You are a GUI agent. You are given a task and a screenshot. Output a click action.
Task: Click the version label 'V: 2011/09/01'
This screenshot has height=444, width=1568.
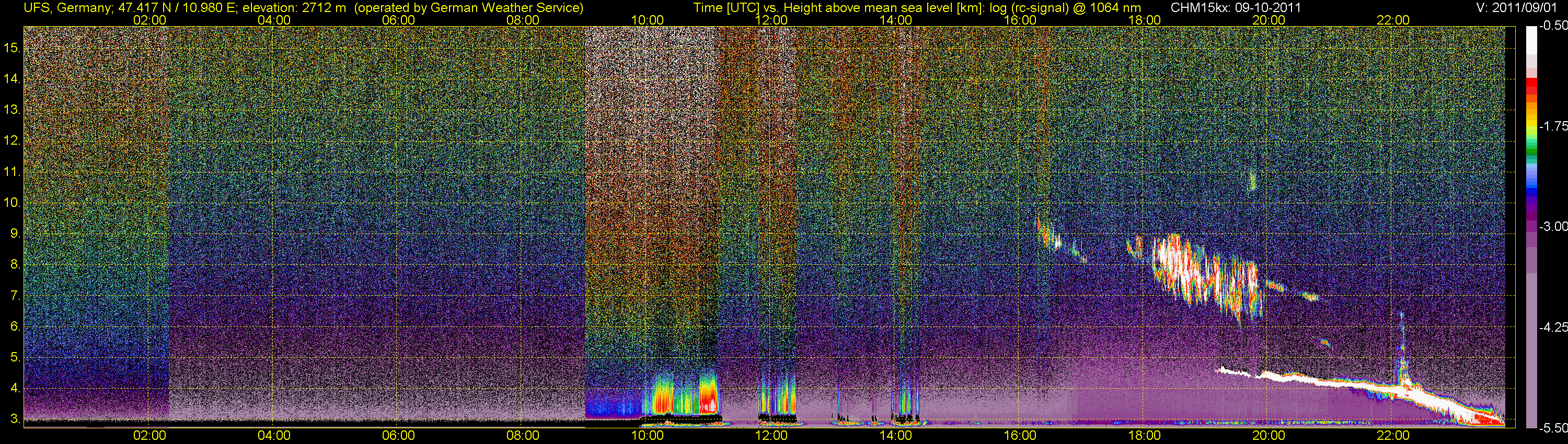[x=1515, y=7]
